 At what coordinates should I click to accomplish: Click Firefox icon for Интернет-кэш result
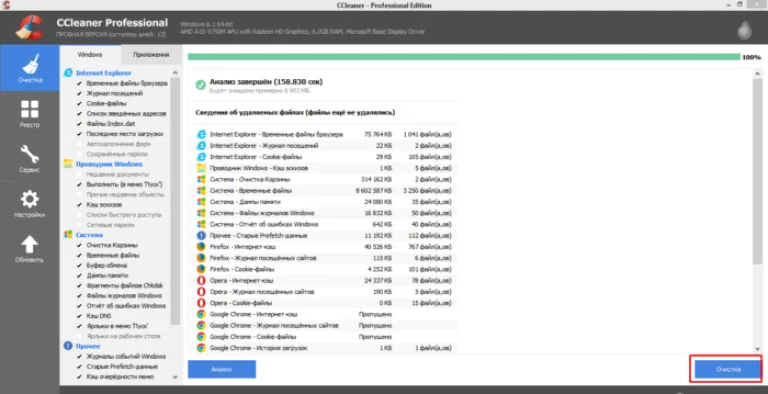tap(201, 247)
